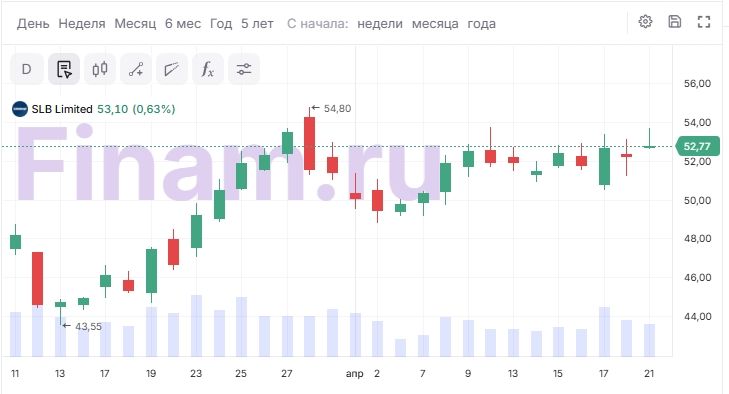Select the 6 мес range
Image resolution: width=729 pixels, height=394 pixels.
point(183,24)
